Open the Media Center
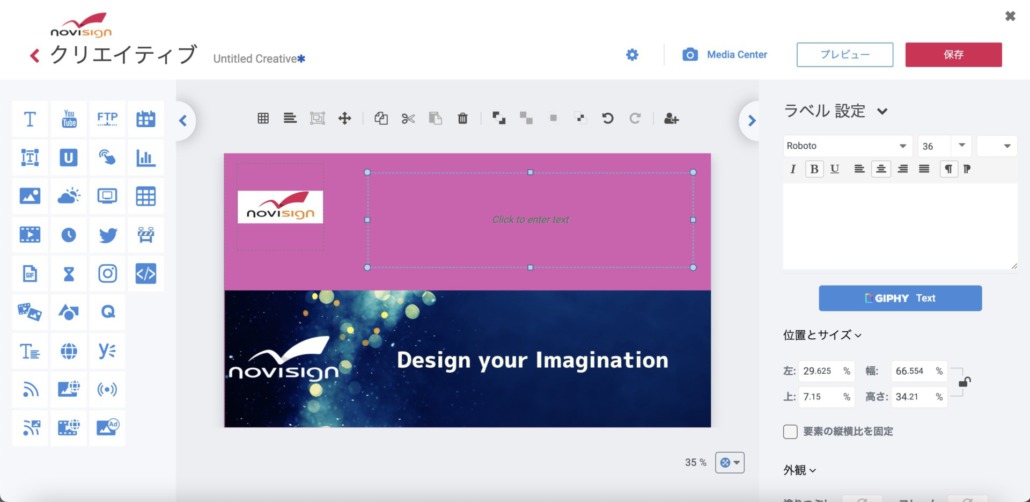This screenshot has width=1030, height=502. click(725, 55)
